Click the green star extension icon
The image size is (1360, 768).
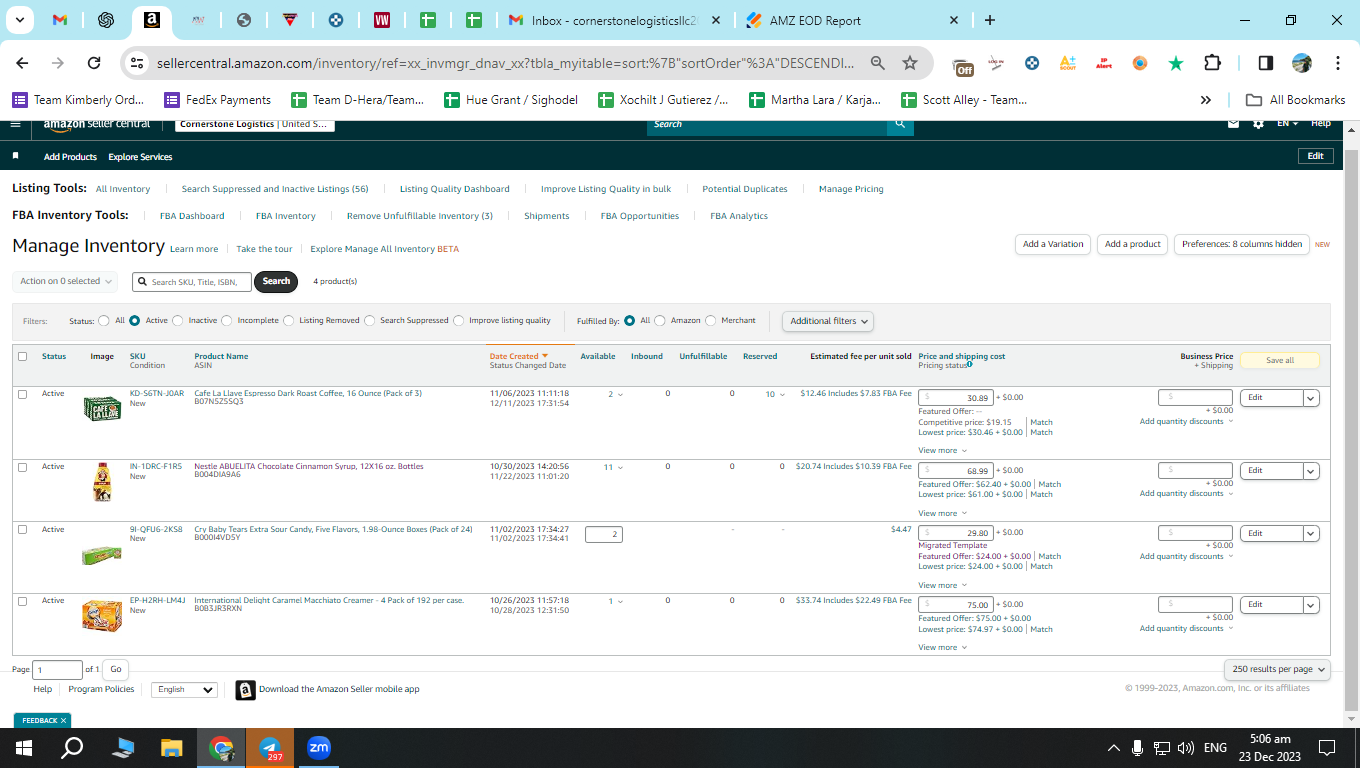coord(1176,63)
